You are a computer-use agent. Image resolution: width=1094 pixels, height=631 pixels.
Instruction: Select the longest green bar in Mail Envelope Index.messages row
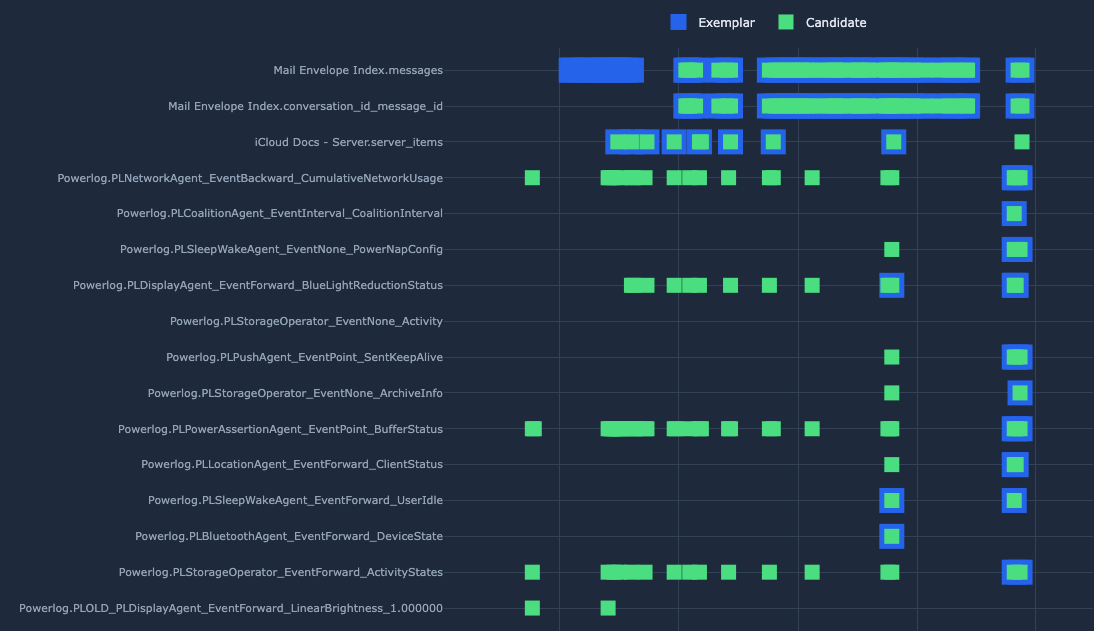coord(869,70)
